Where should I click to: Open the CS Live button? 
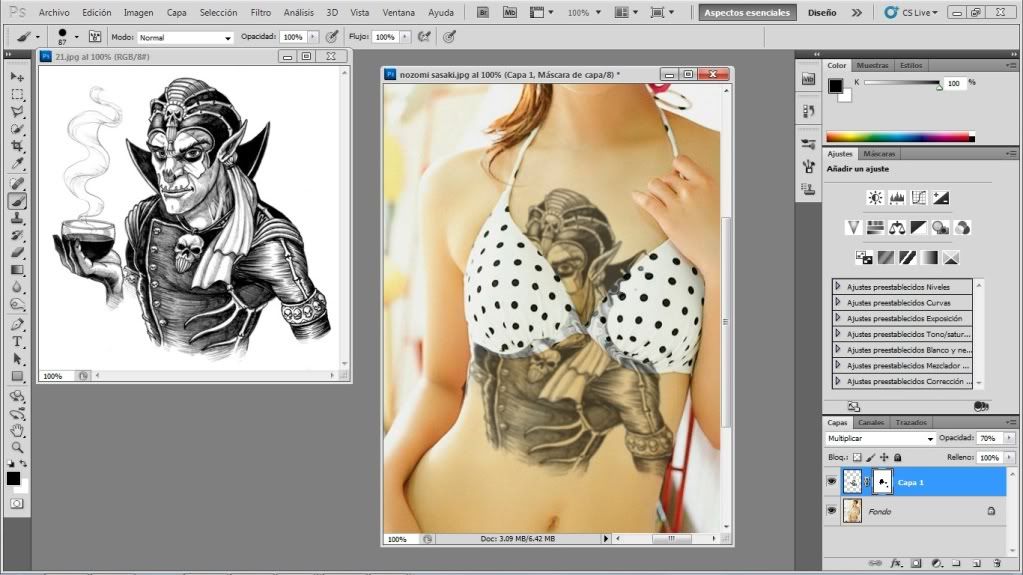point(911,12)
